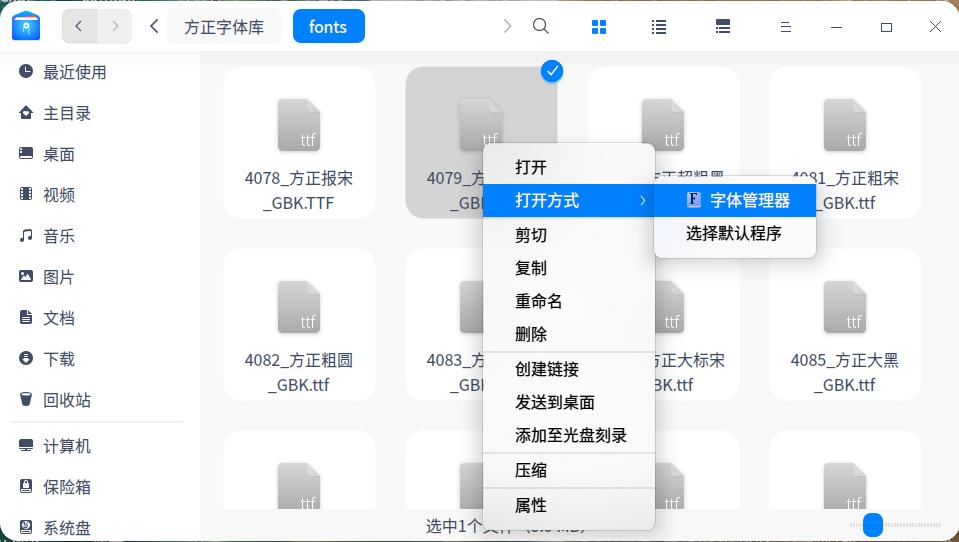Viewport: 959px width, 542px height.
Task: Choose 创建链接 in the context menu
Action: point(569,369)
